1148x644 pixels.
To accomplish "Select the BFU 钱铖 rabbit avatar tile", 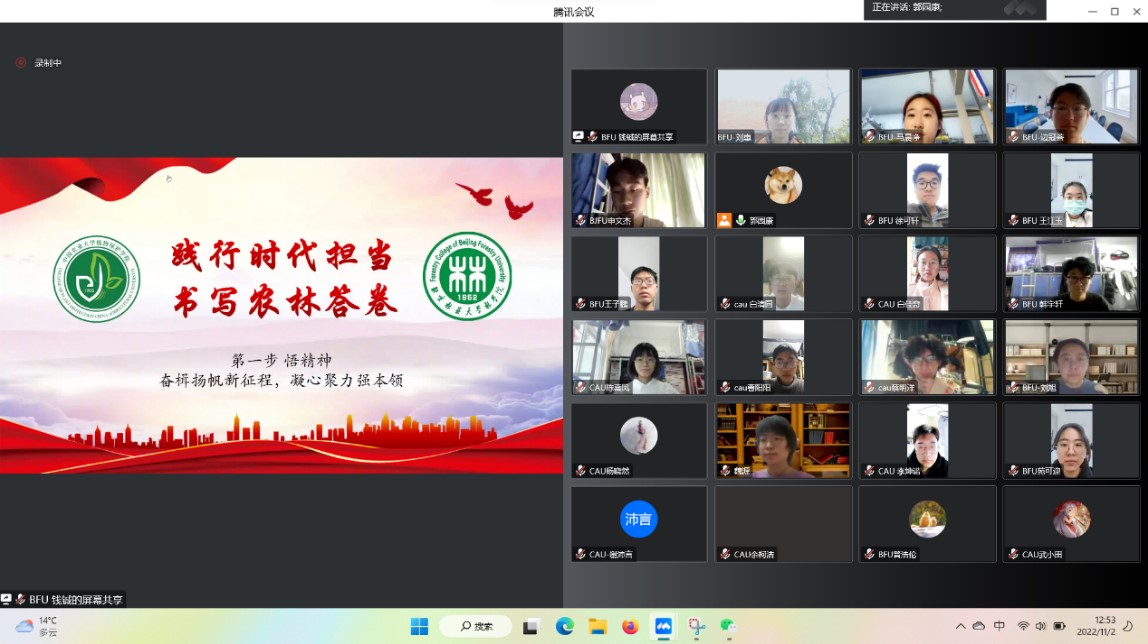I will [x=638, y=107].
